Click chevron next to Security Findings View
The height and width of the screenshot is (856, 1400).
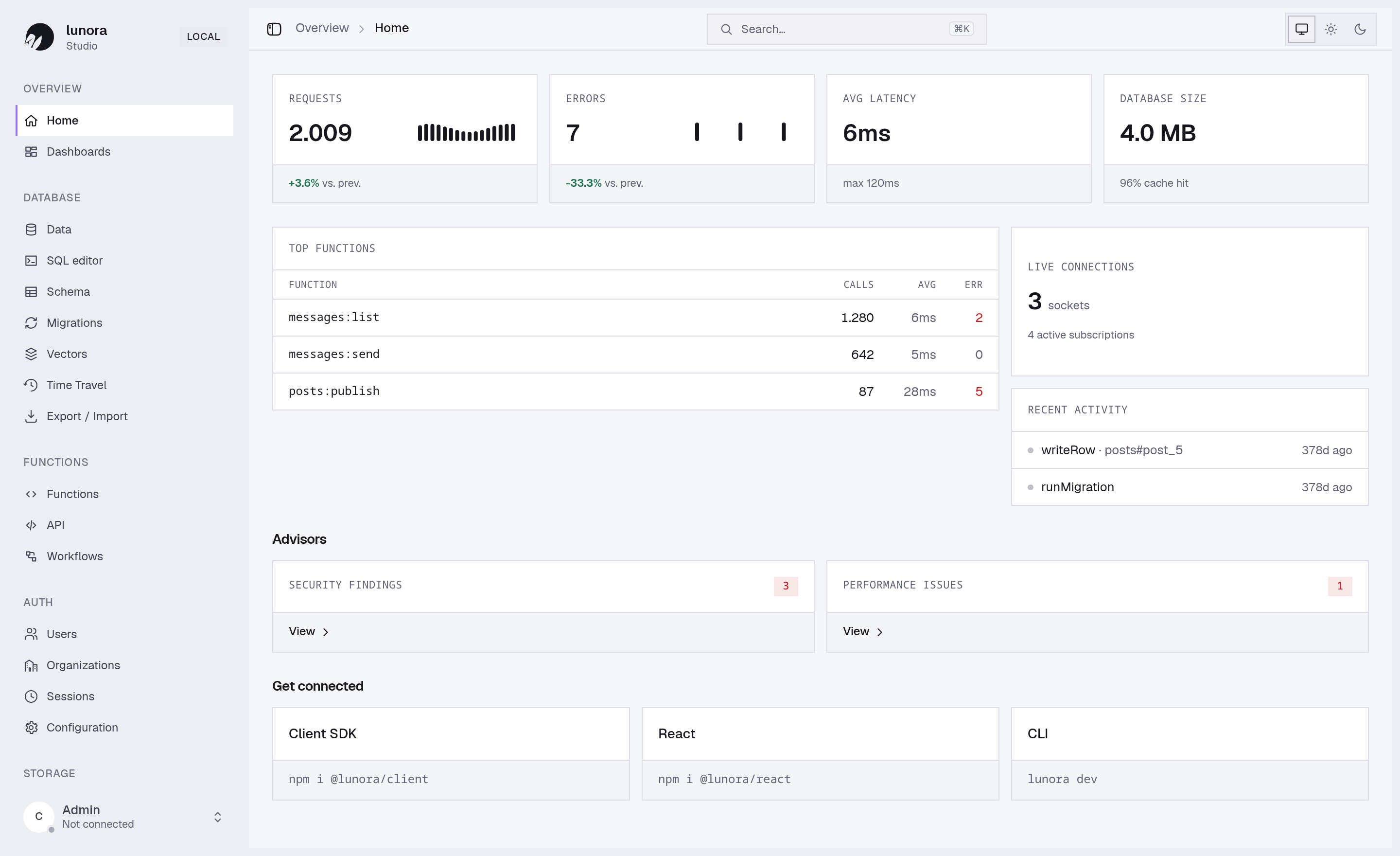[x=326, y=632]
